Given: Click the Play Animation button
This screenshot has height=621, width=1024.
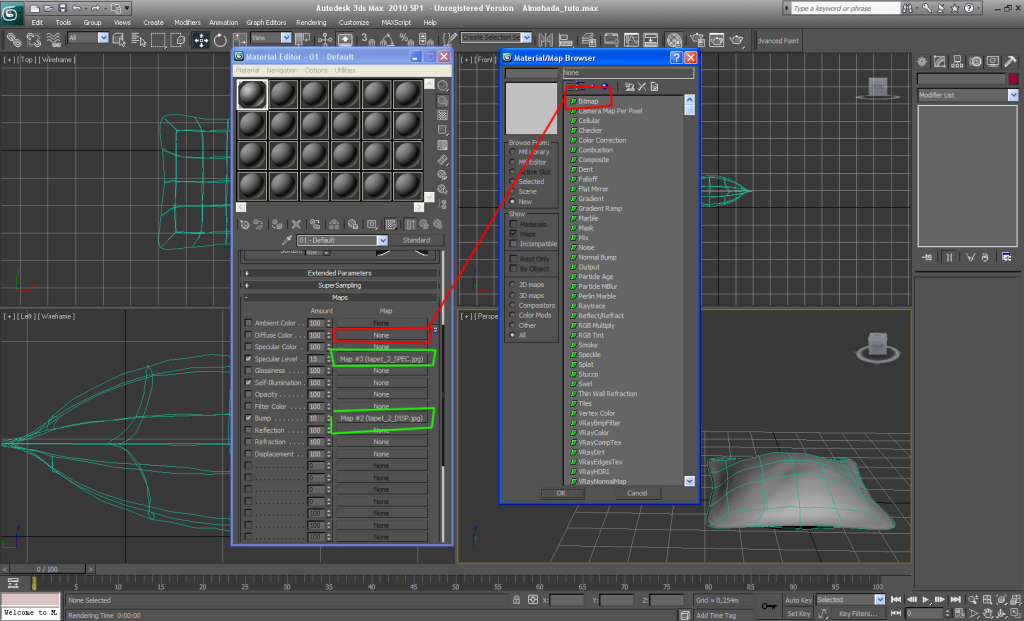Looking at the screenshot, I should coord(926,599).
